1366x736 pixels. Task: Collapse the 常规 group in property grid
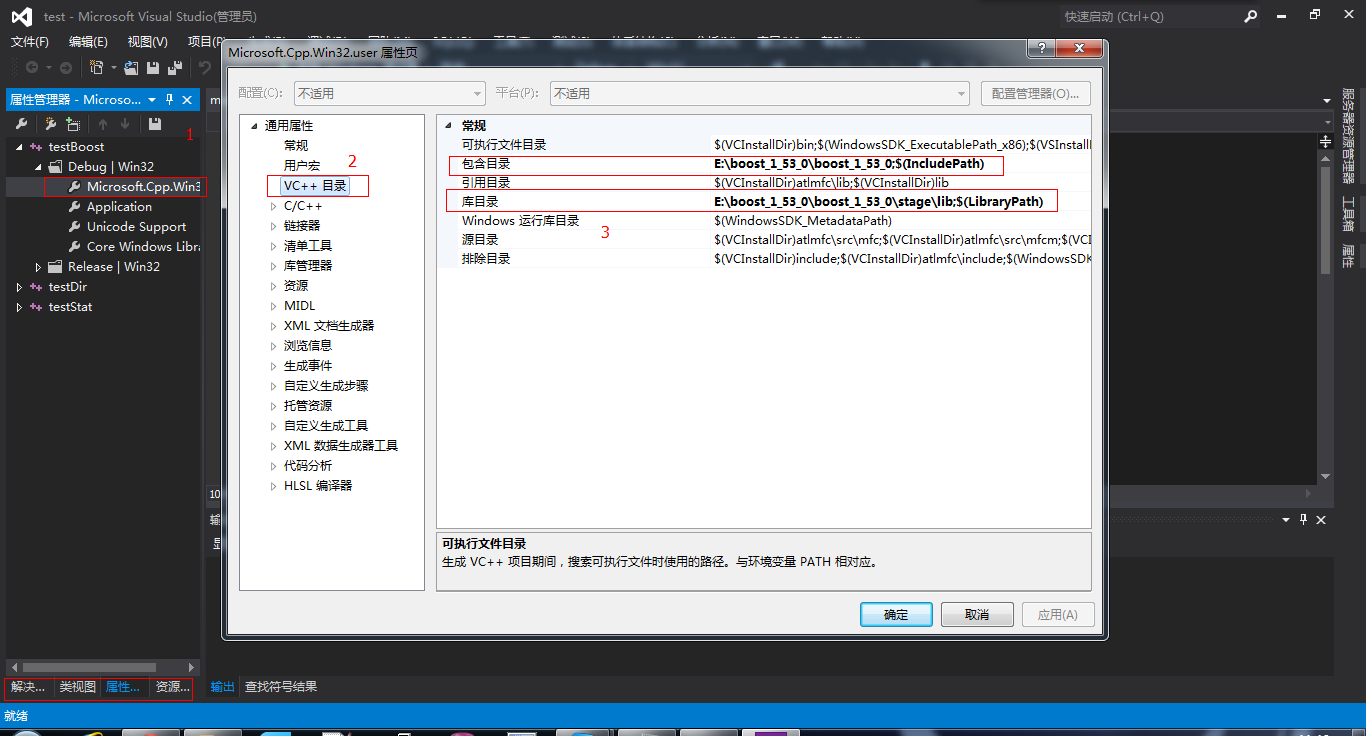pyautogui.click(x=449, y=126)
